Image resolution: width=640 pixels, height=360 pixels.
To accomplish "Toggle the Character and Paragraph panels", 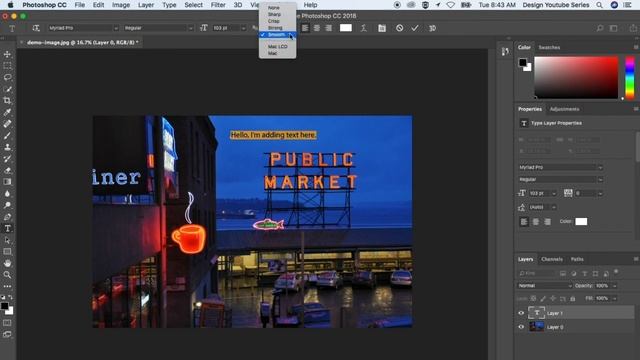I will 382,28.
